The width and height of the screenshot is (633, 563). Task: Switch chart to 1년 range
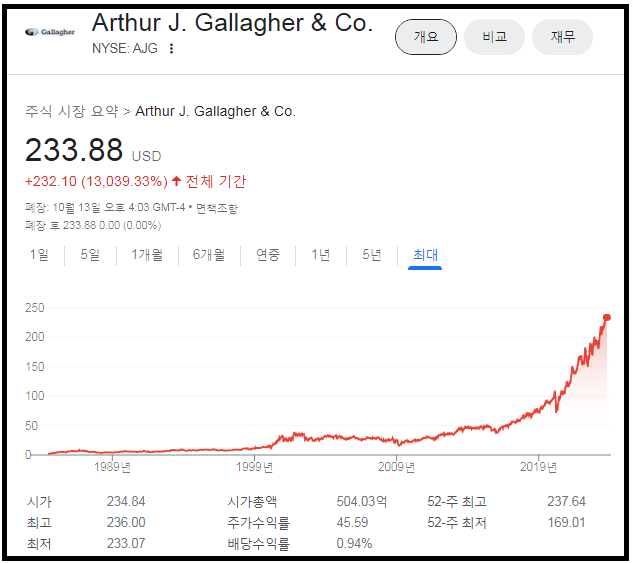321,255
